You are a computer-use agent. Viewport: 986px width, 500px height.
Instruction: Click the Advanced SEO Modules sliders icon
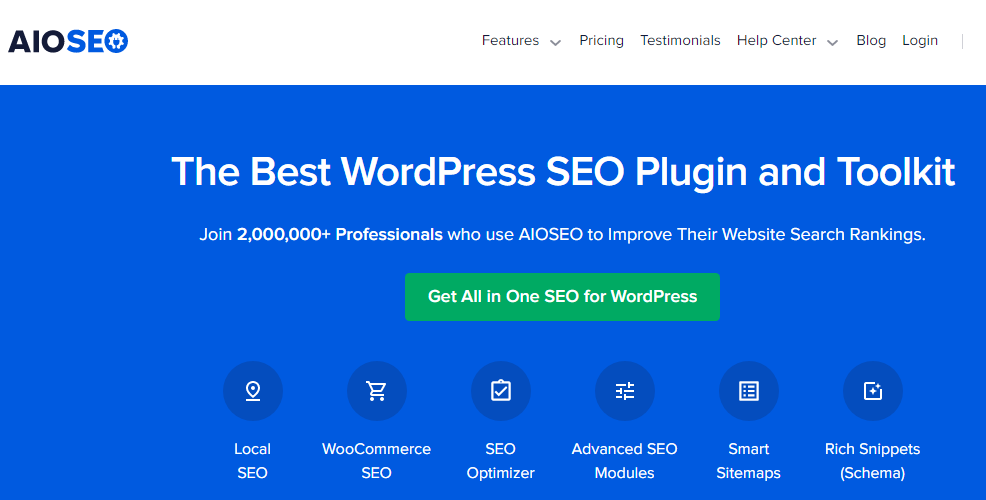click(x=624, y=391)
